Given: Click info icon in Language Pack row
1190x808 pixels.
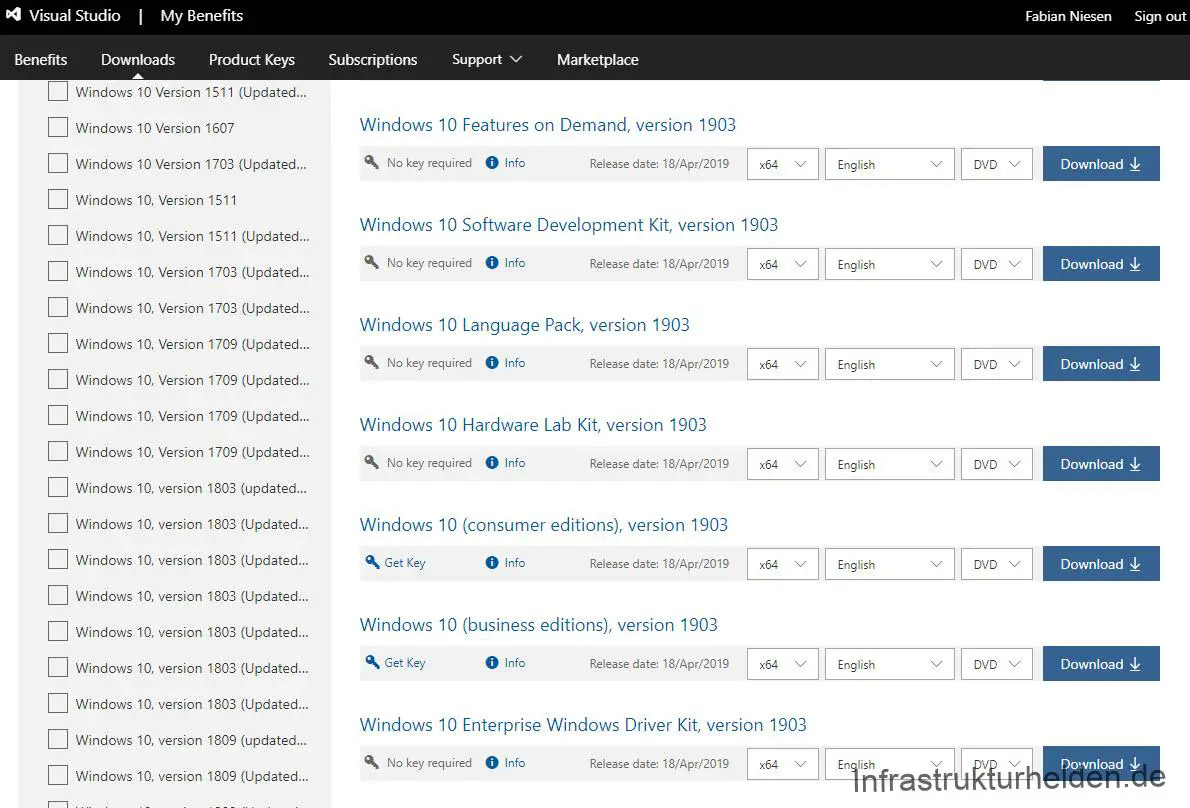Looking at the screenshot, I should pyautogui.click(x=492, y=363).
